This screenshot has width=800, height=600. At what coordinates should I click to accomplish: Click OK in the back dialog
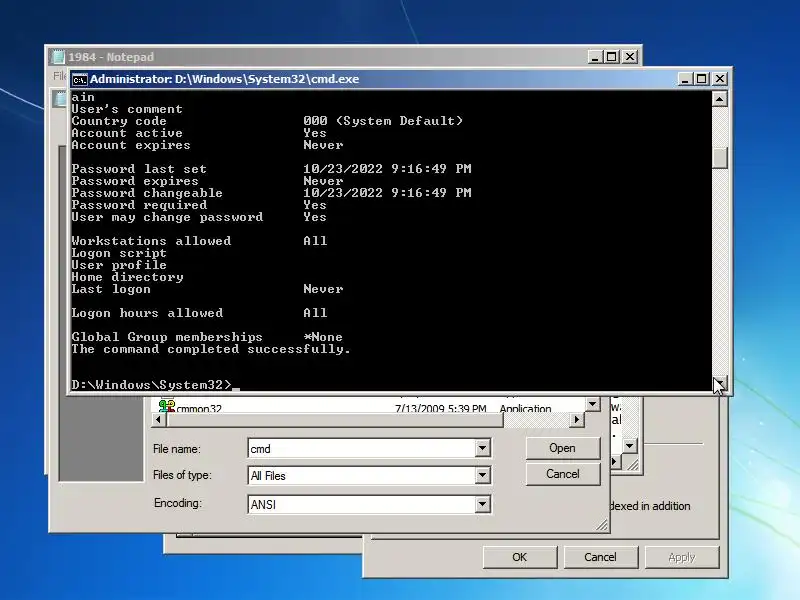point(519,557)
